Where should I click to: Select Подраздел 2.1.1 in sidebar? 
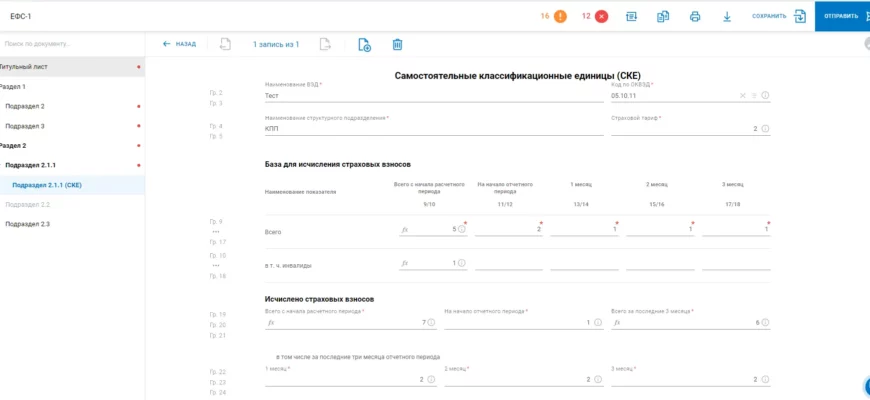(72, 165)
